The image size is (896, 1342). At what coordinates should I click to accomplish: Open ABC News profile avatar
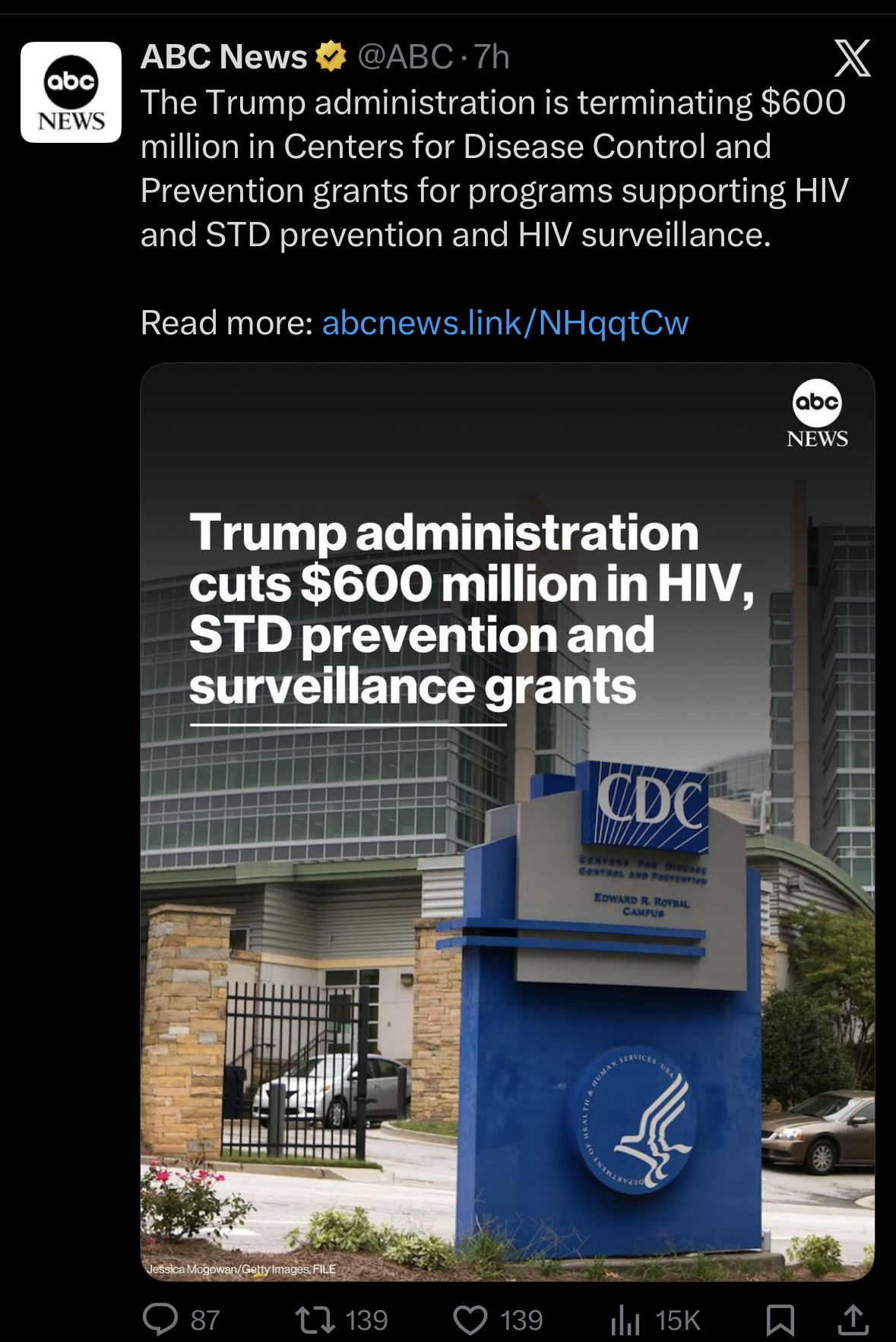(71, 92)
